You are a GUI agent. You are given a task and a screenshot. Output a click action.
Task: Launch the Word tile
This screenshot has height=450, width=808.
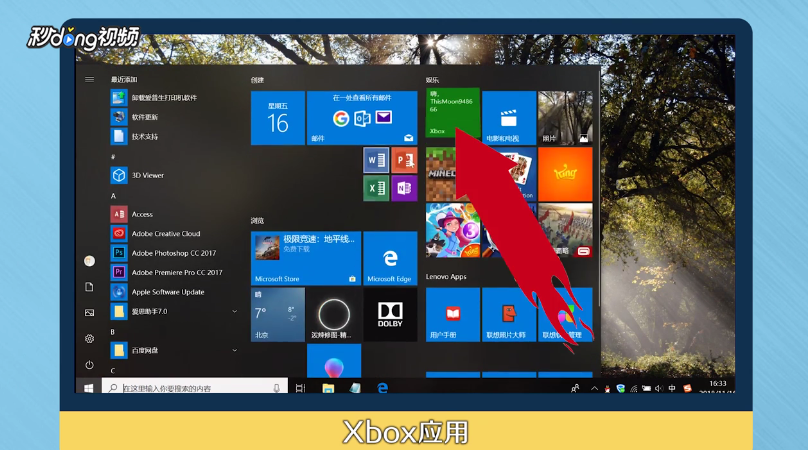click(x=376, y=160)
